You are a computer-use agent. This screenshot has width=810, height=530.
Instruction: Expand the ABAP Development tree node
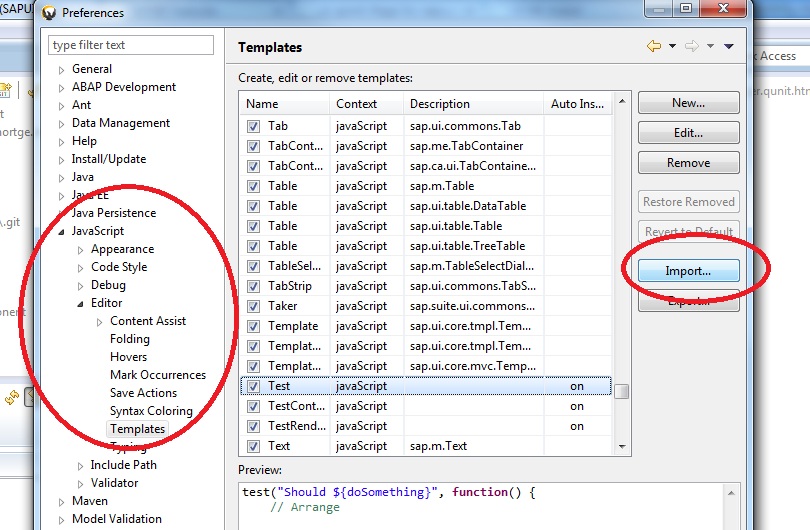(62, 88)
